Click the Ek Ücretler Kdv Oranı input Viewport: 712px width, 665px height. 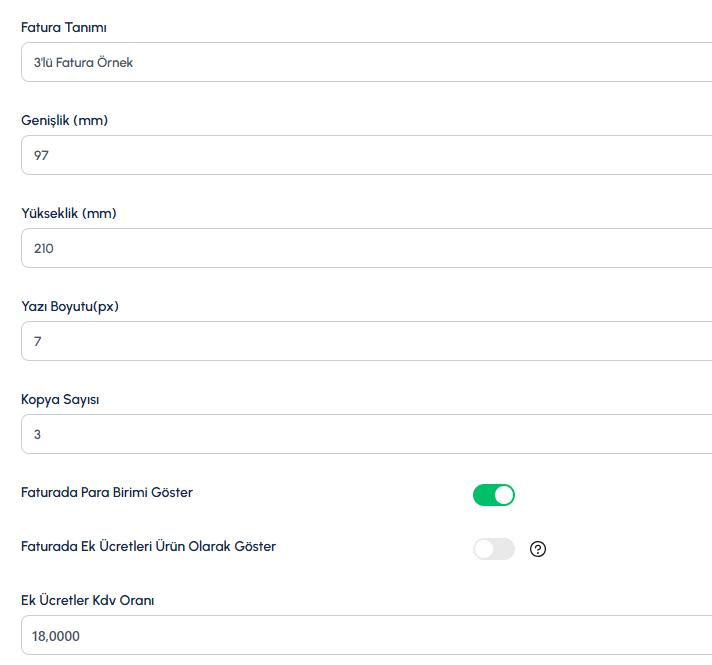tap(366, 635)
